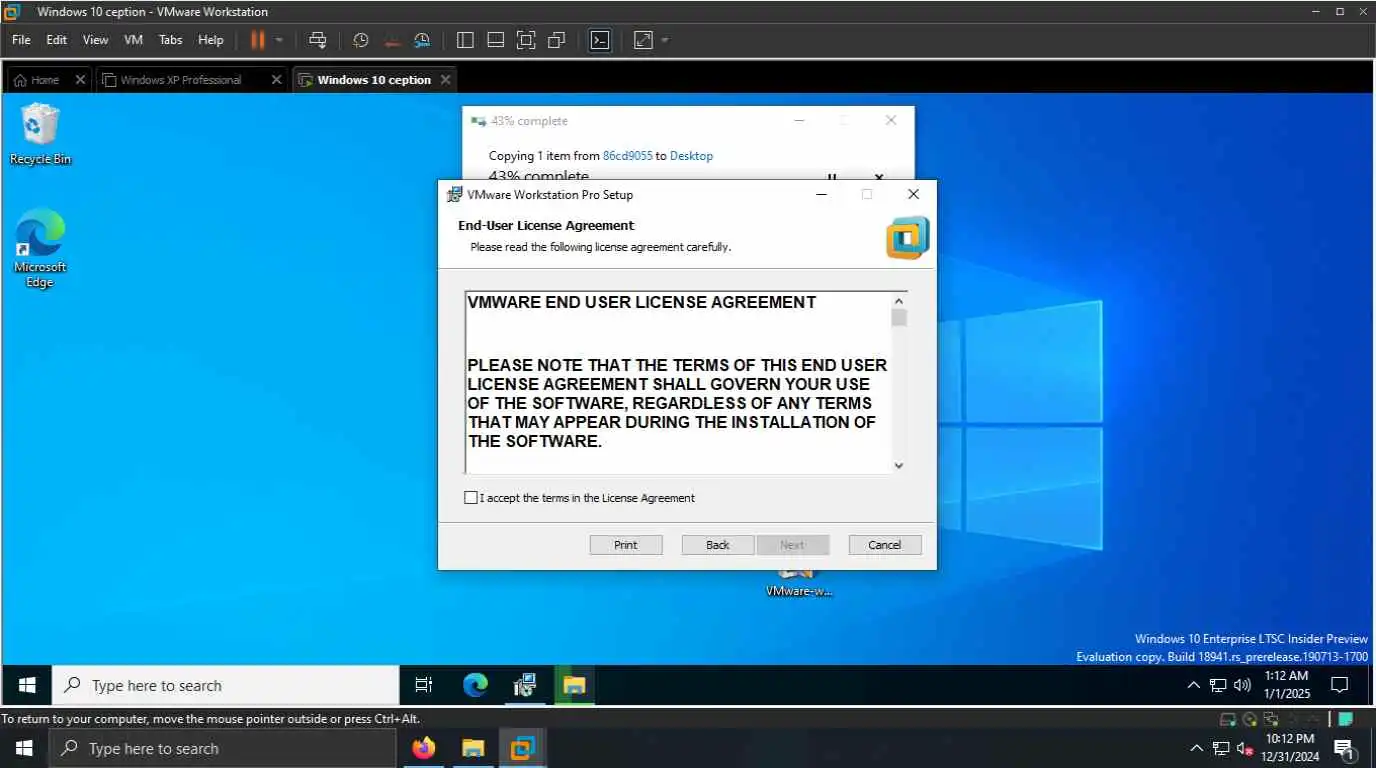Open File Explorer in the guest taskbar
Image resolution: width=1376 pixels, height=768 pixels.
(574, 685)
